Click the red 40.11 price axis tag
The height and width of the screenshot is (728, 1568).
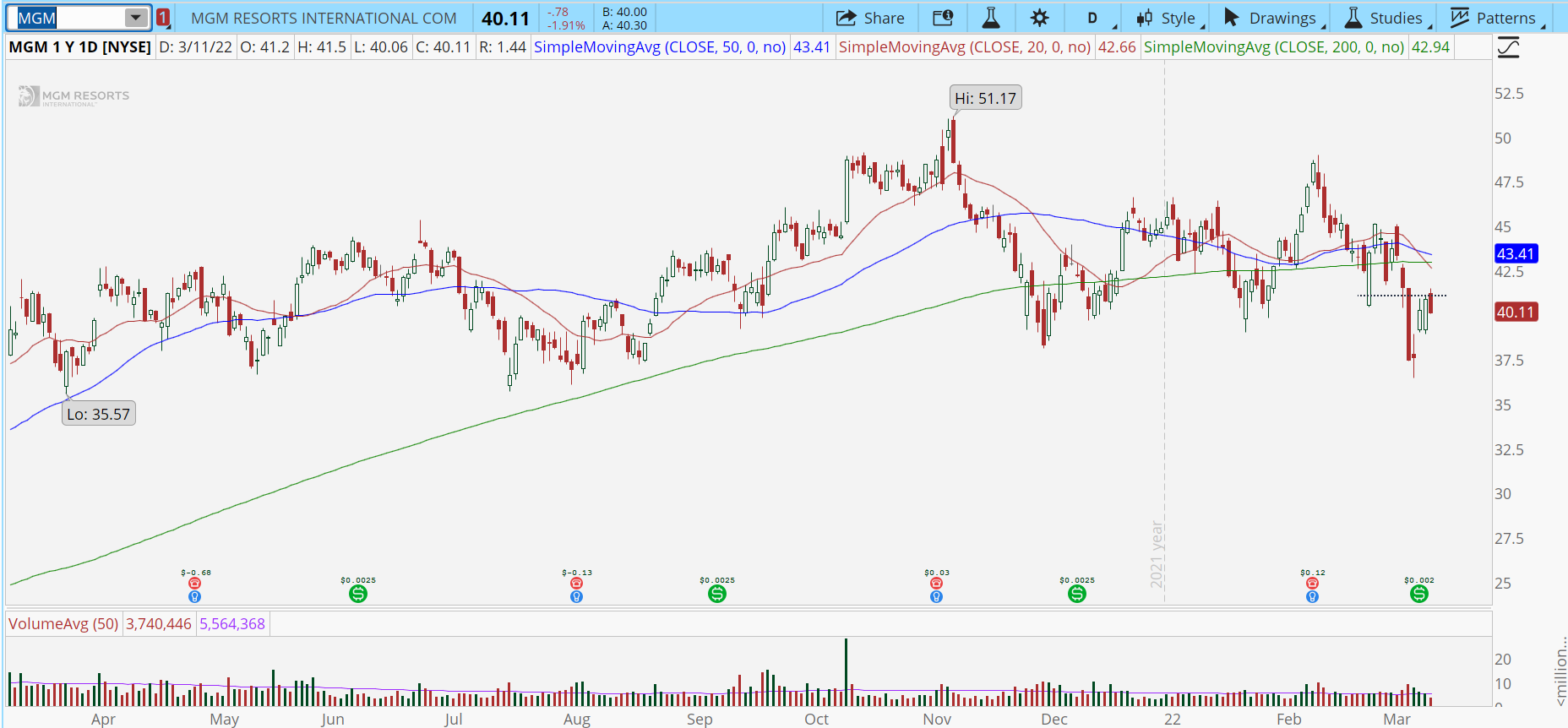[x=1516, y=312]
